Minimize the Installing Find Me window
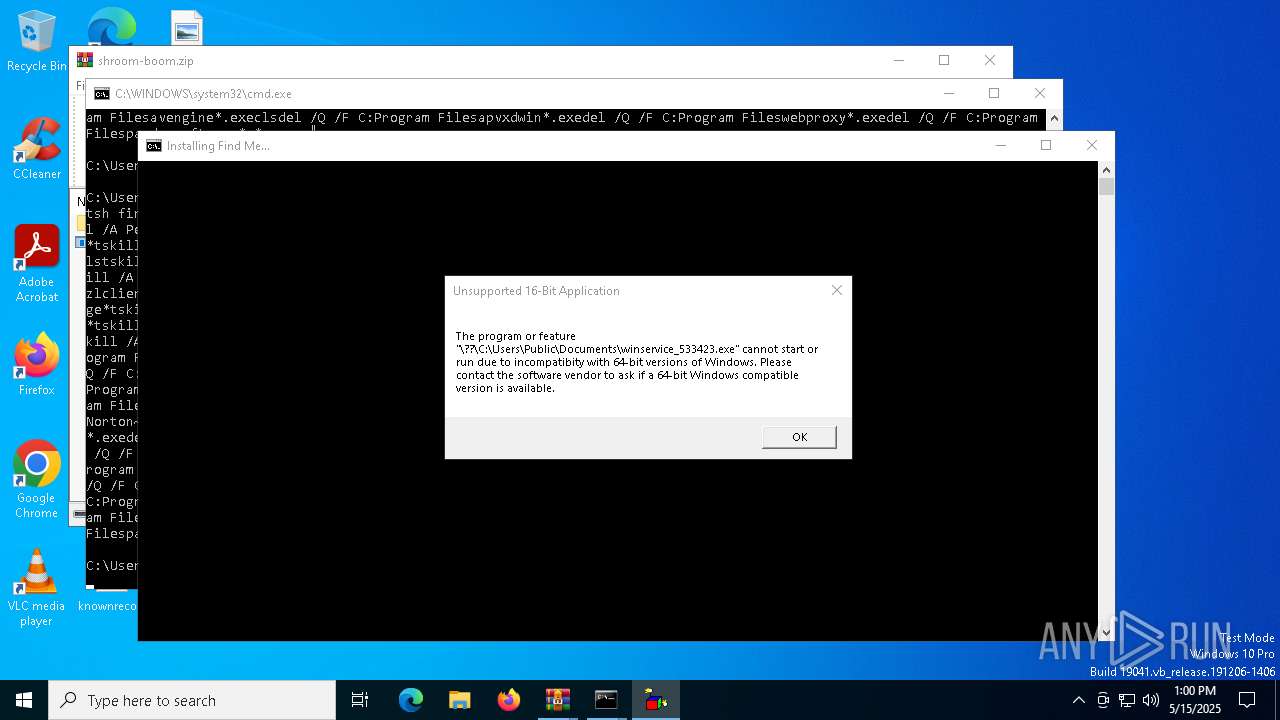The height and width of the screenshot is (720, 1280). tap(1000, 145)
